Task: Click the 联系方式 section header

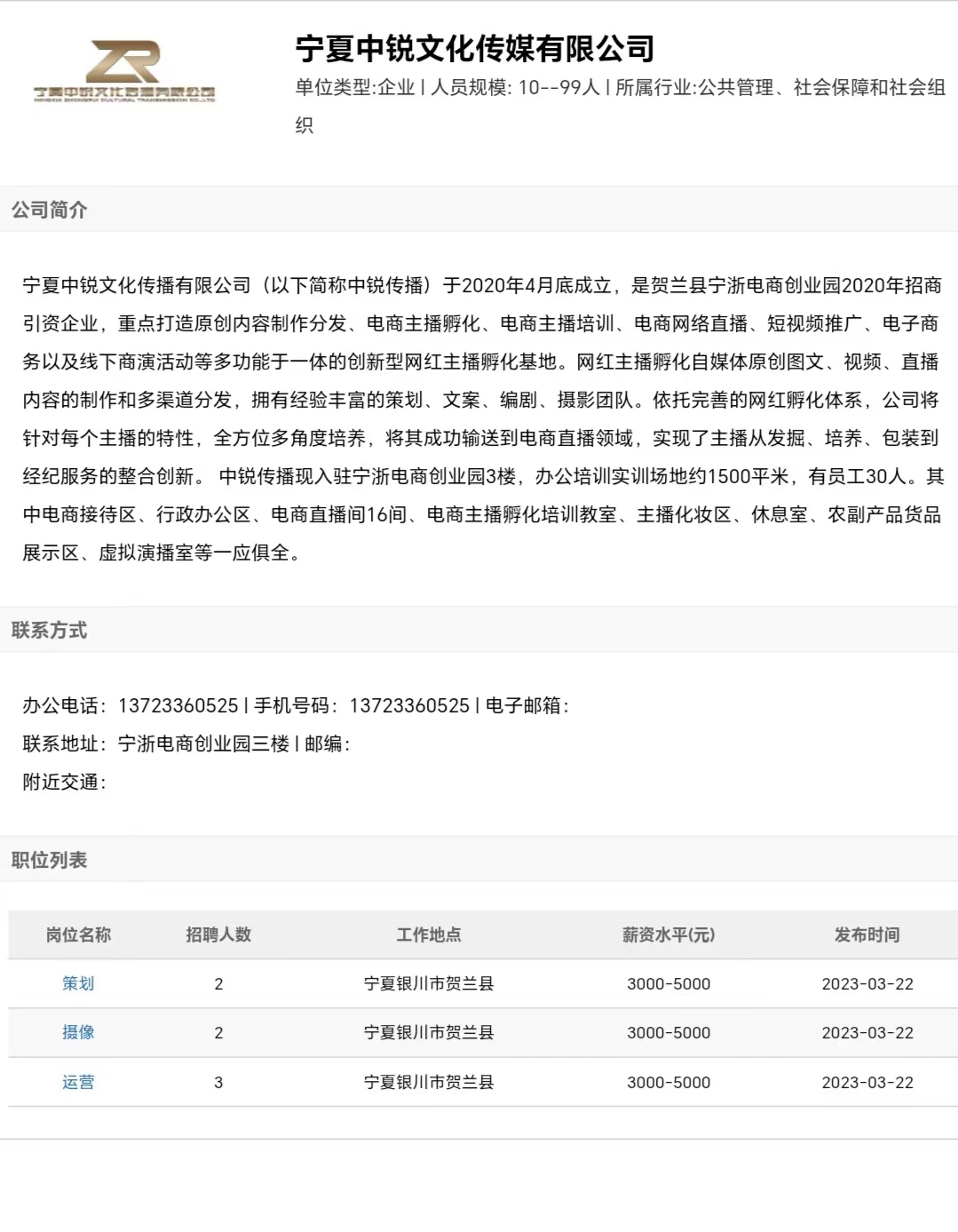Action: (50, 630)
